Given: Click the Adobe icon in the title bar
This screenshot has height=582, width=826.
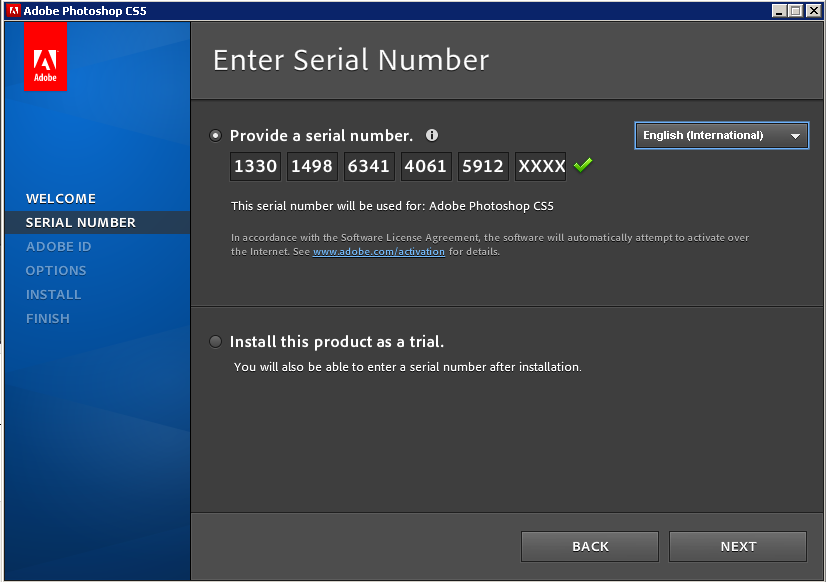Looking at the screenshot, I should click(13, 11).
